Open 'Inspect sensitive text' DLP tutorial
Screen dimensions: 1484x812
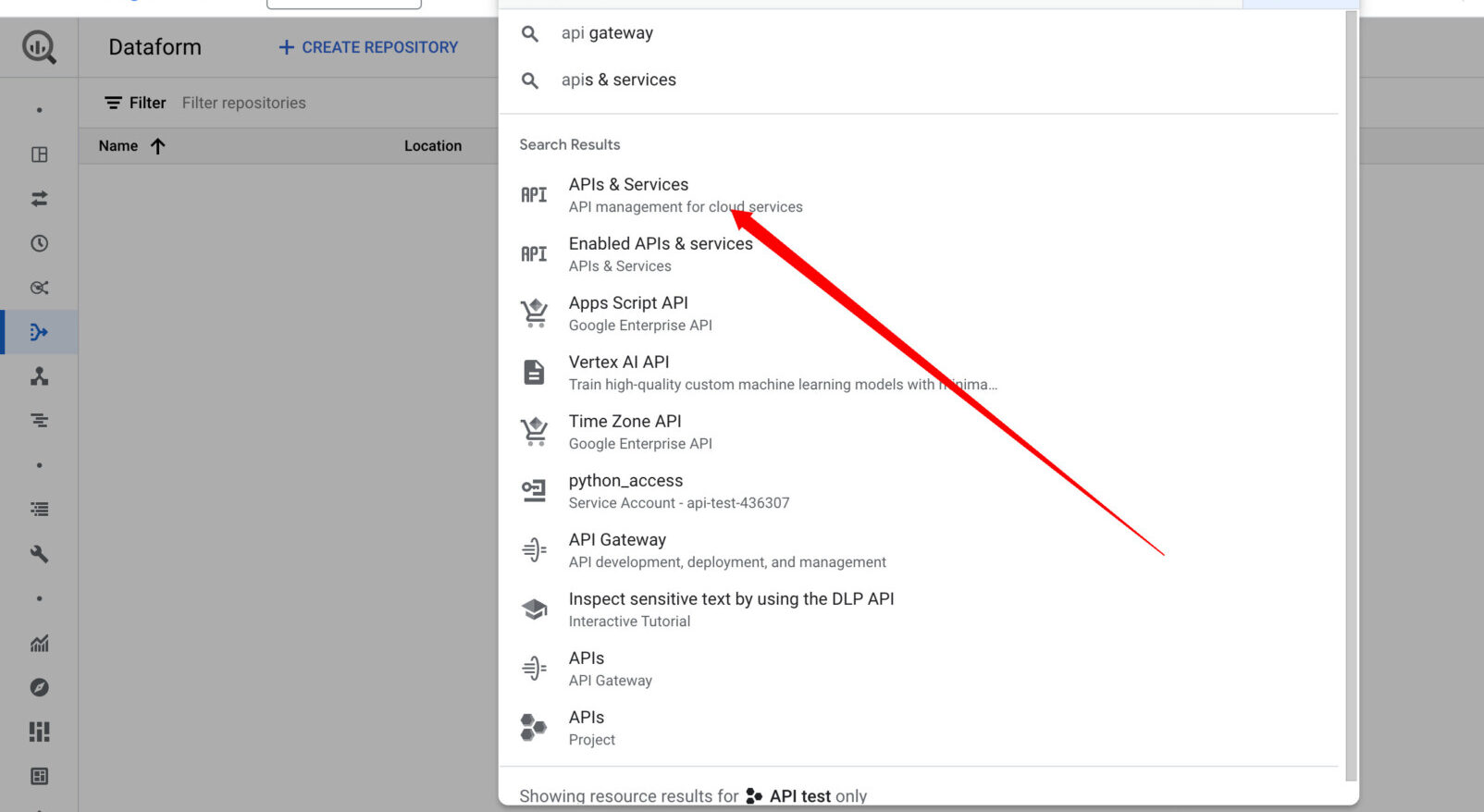click(x=731, y=599)
